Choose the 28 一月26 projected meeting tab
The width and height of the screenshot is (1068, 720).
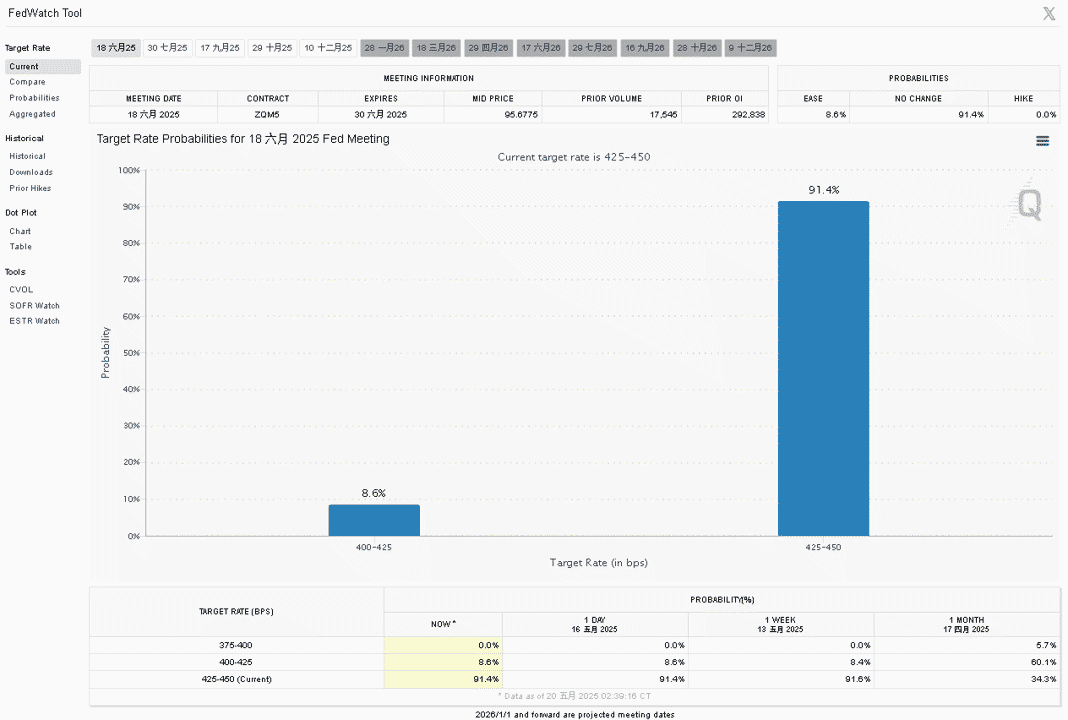384,48
